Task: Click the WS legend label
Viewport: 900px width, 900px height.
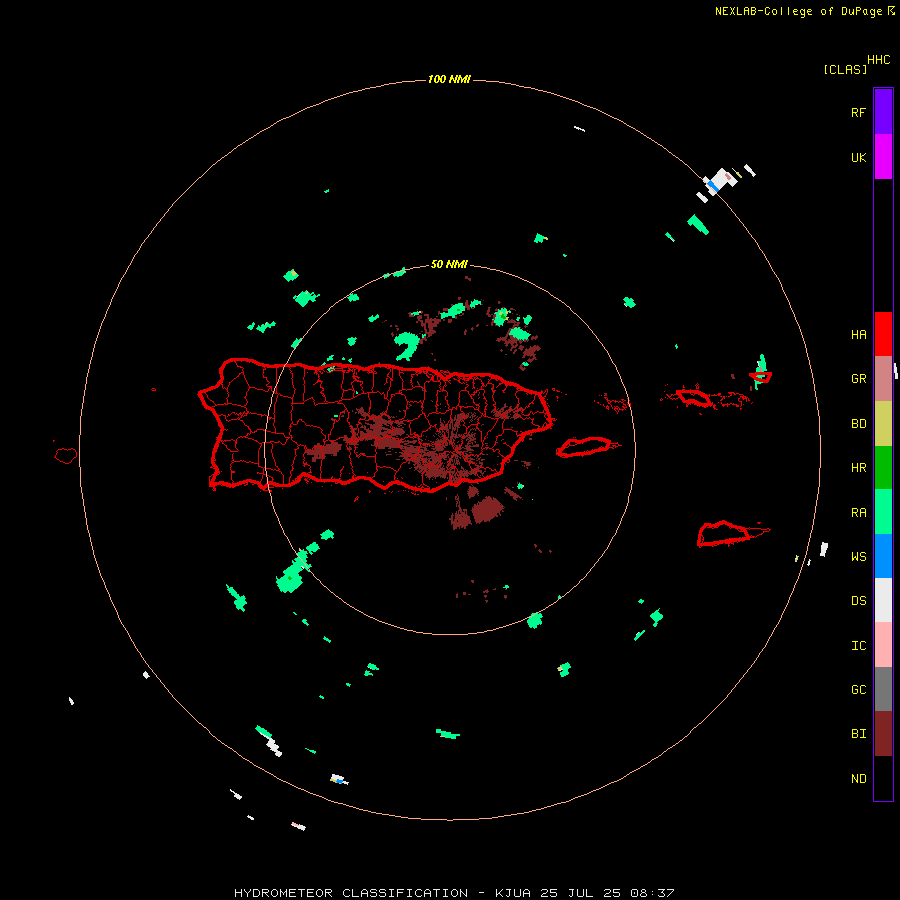Action: 858,556
